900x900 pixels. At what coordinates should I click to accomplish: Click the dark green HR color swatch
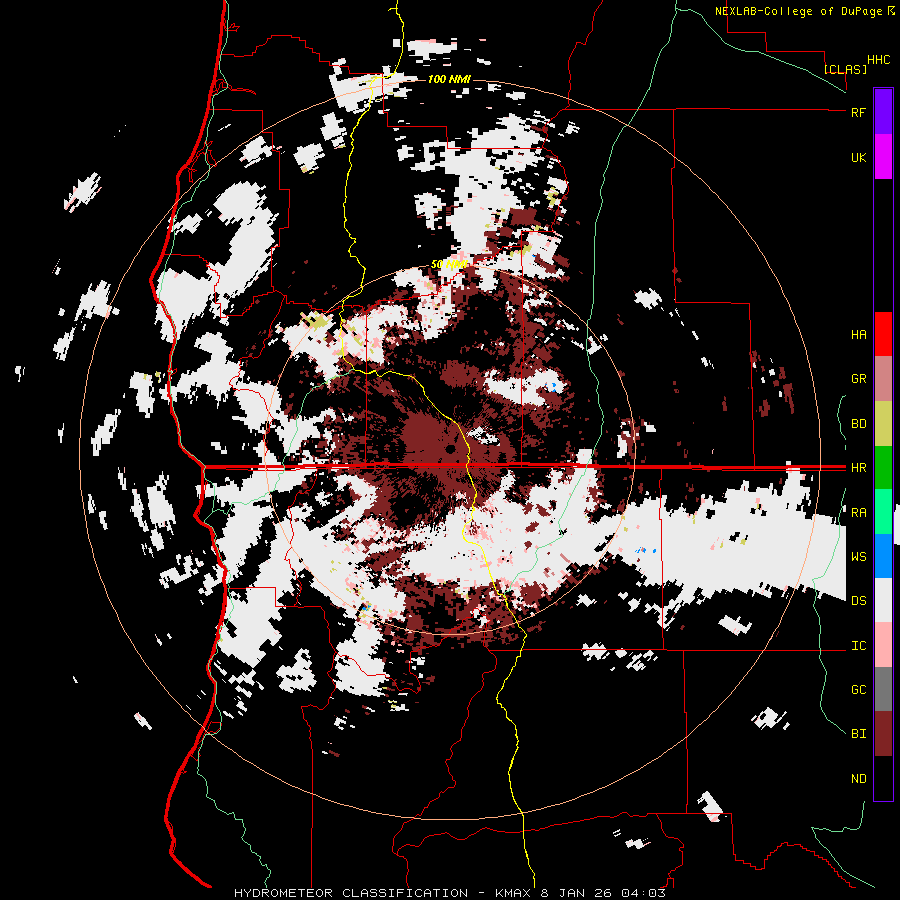click(883, 467)
